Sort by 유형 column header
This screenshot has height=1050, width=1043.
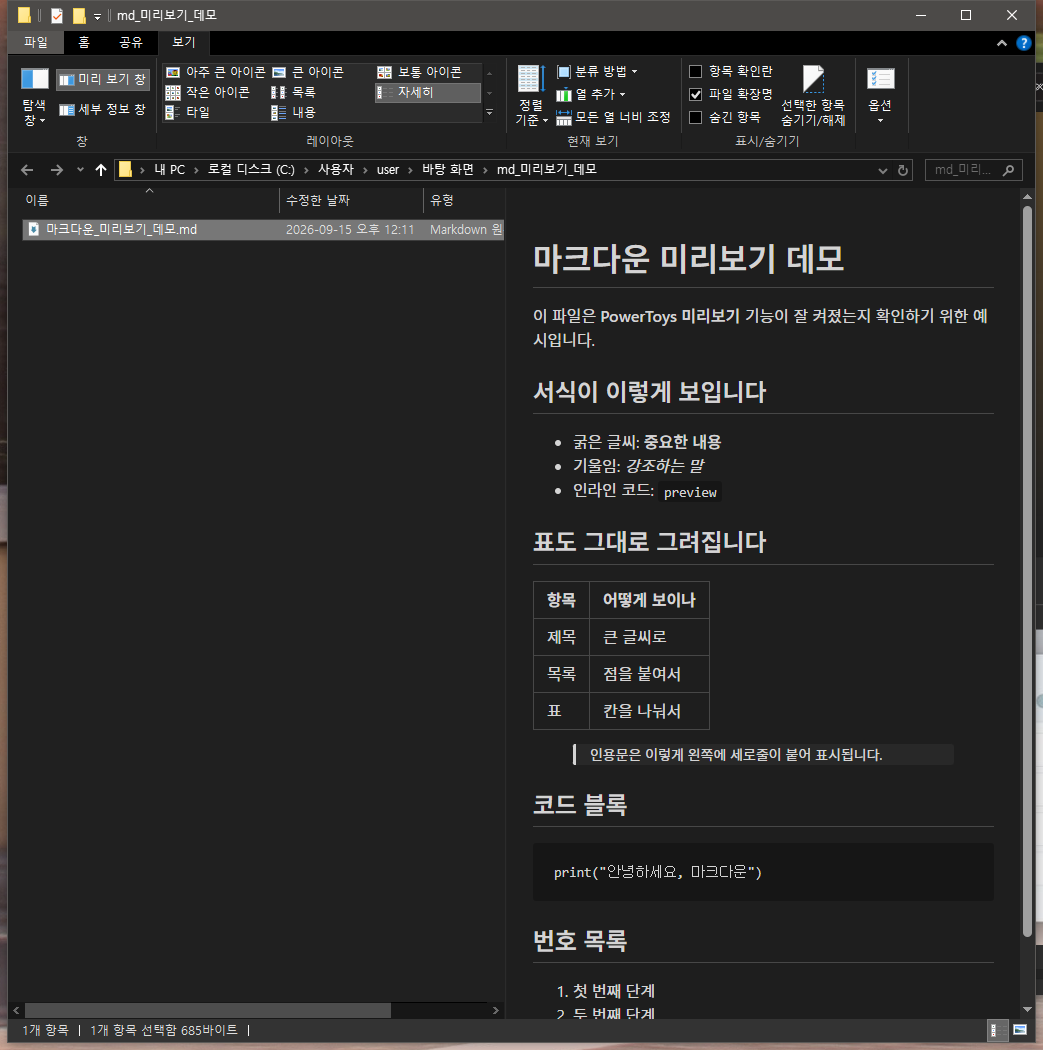pos(464,200)
